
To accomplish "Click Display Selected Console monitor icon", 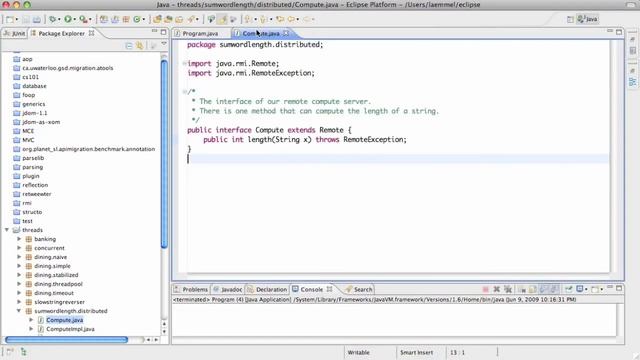I will tap(580, 289).
